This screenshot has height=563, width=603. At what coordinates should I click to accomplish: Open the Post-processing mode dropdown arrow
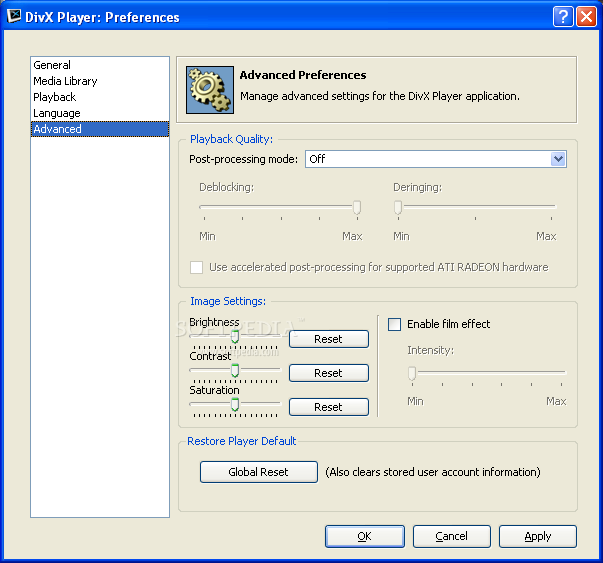click(558, 159)
